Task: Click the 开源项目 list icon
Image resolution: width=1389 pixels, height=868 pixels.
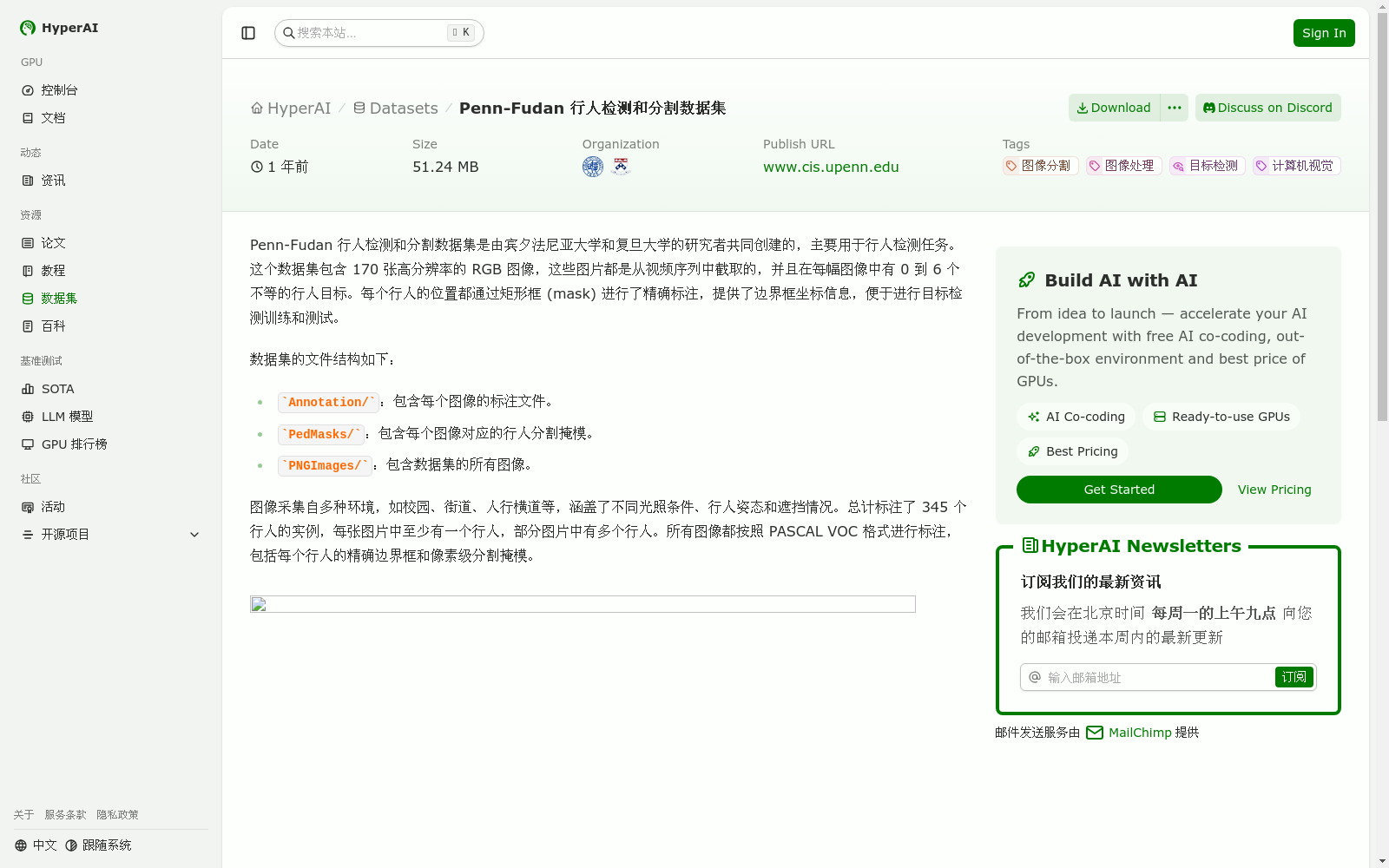Action: (x=28, y=535)
